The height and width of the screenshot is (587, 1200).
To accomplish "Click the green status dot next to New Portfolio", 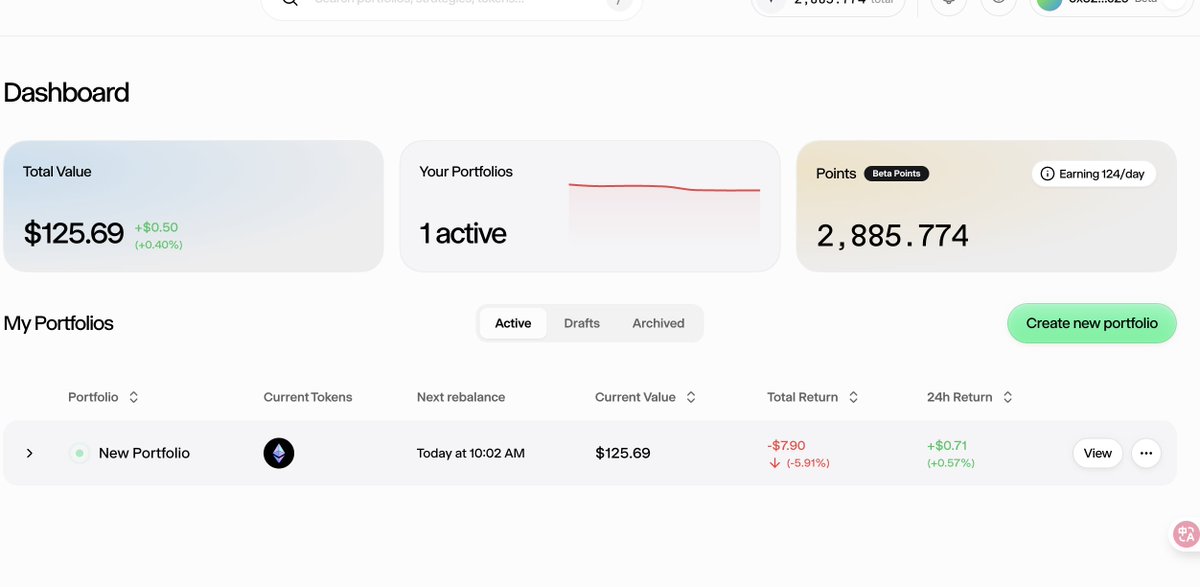I will tap(79, 453).
